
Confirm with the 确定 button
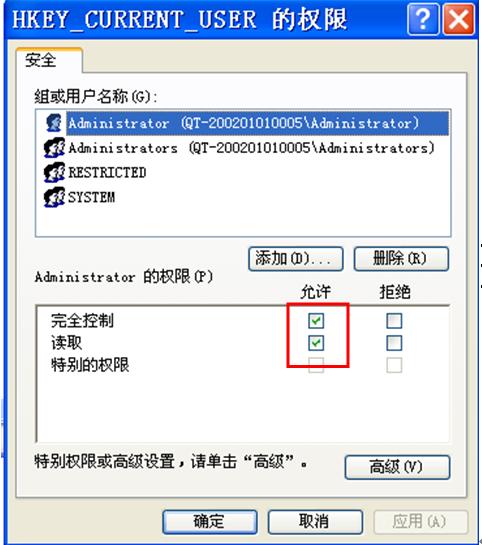point(210,521)
